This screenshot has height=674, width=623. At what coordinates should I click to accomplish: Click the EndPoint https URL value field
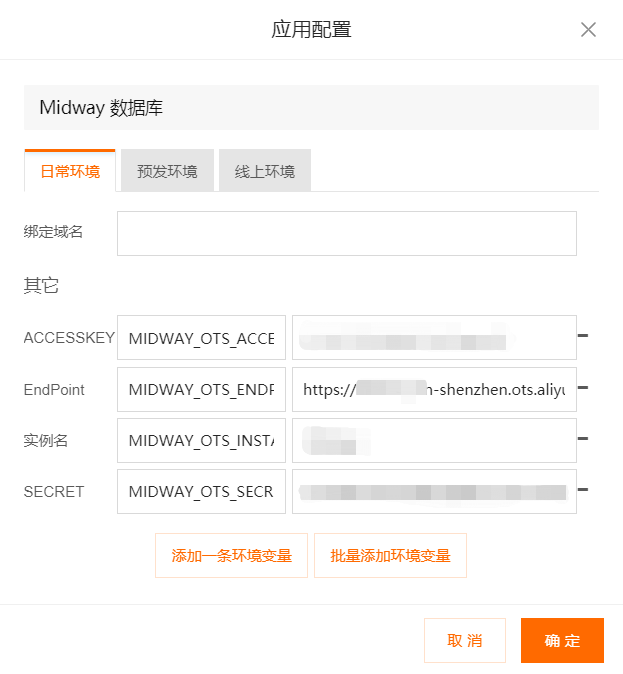[434, 389]
